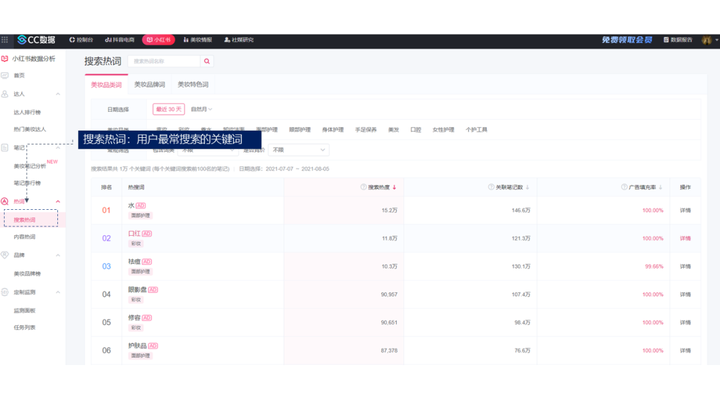Open 详情 for the 口红 row
The image size is (720, 405).
pyautogui.click(x=685, y=238)
